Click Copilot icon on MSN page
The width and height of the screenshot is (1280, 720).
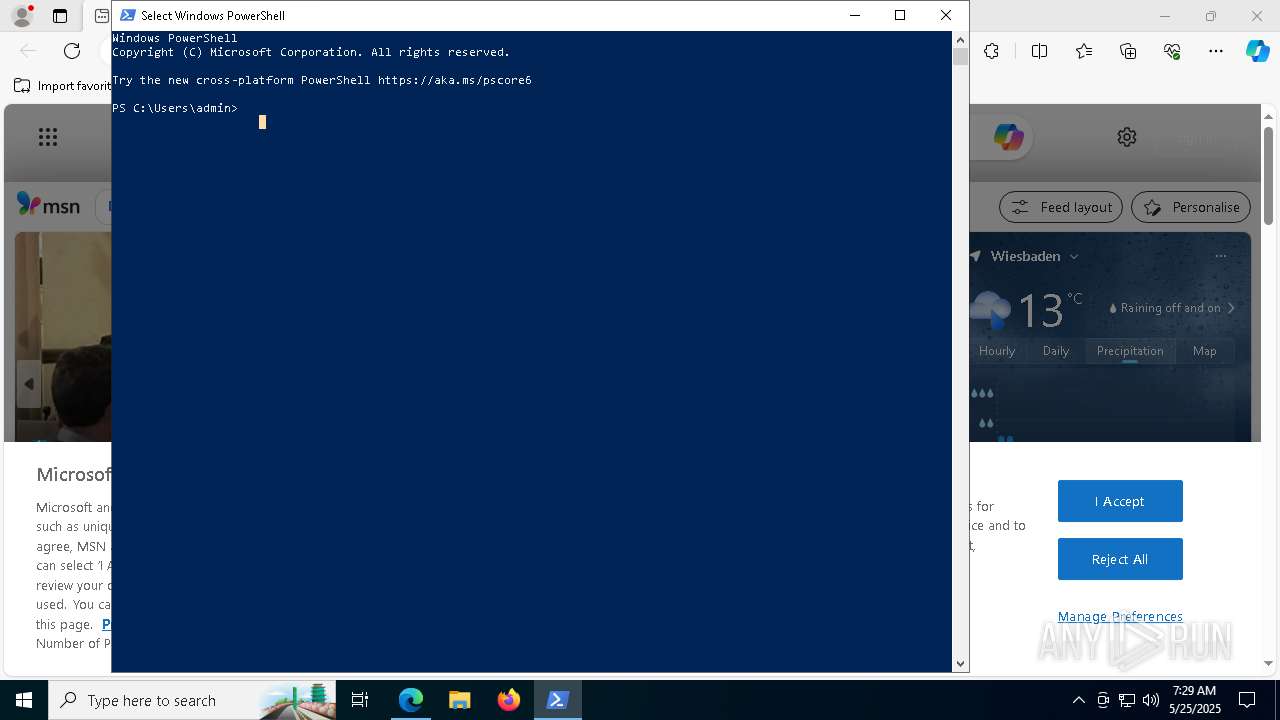tap(1007, 137)
